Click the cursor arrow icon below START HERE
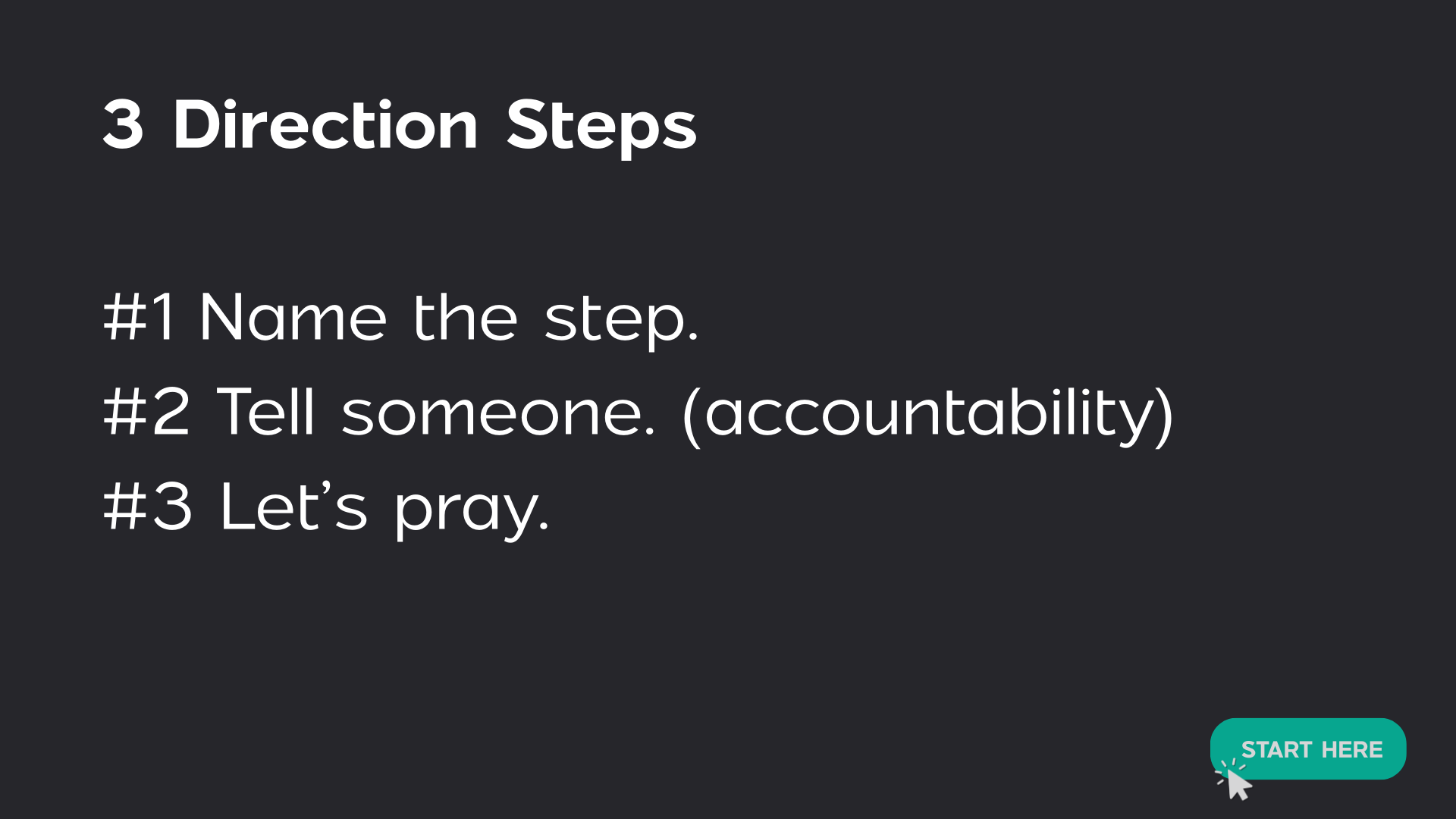Image resolution: width=1456 pixels, height=819 pixels. point(1239,786)
